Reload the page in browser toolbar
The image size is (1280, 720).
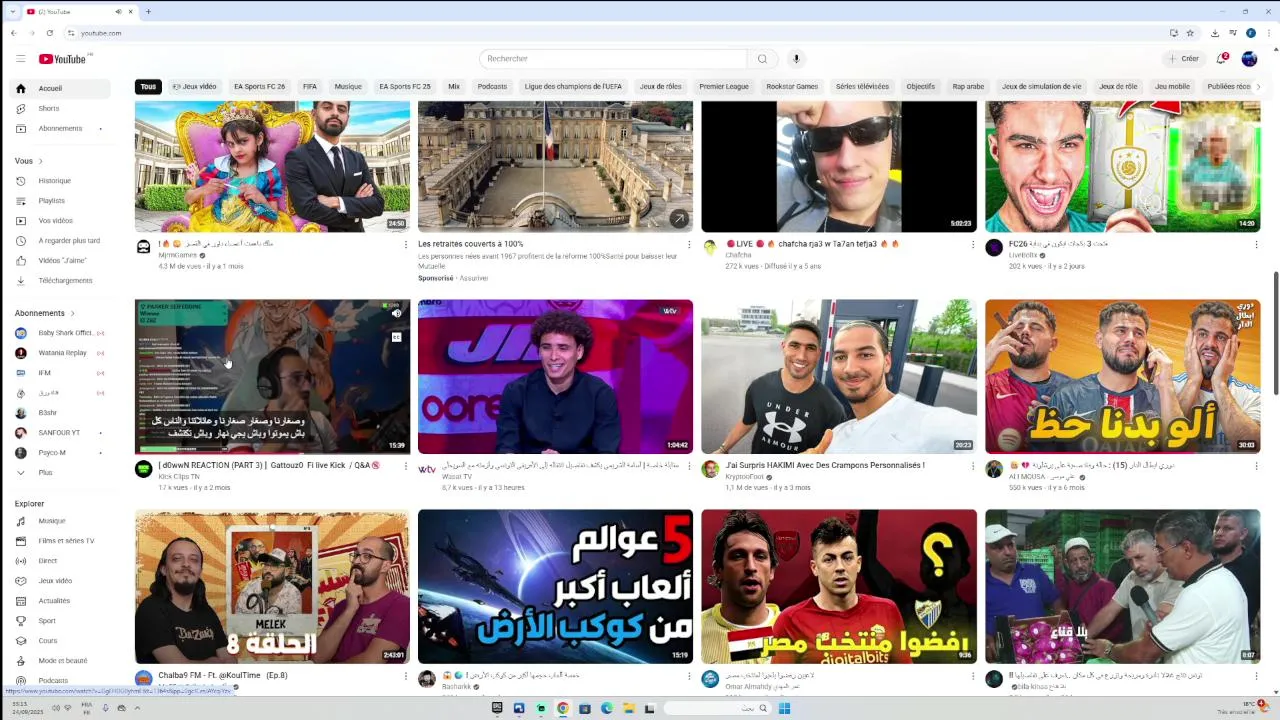[x=49, y=33]
